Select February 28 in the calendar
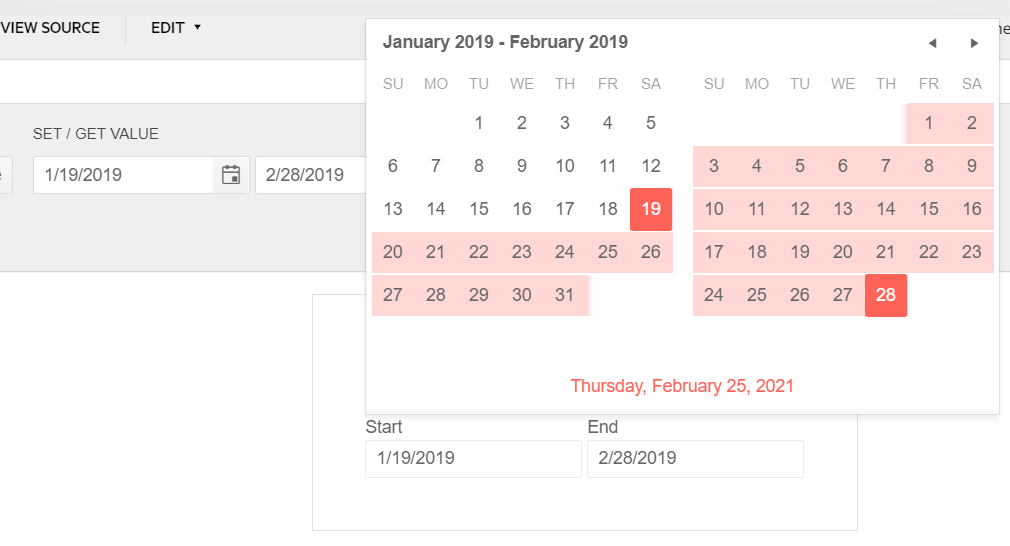The width and height of the screenshot is (1010, 546). click(x=886, y=295)
